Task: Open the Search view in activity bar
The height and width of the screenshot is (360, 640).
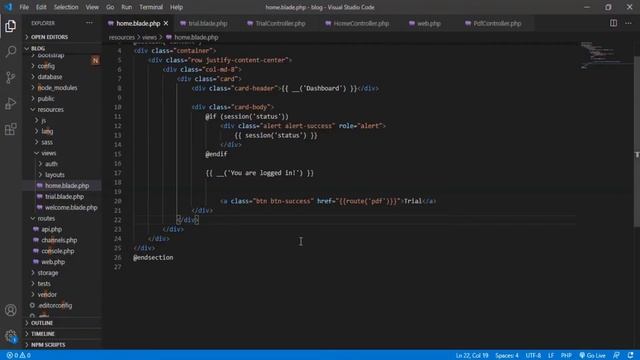Action: 11,51
